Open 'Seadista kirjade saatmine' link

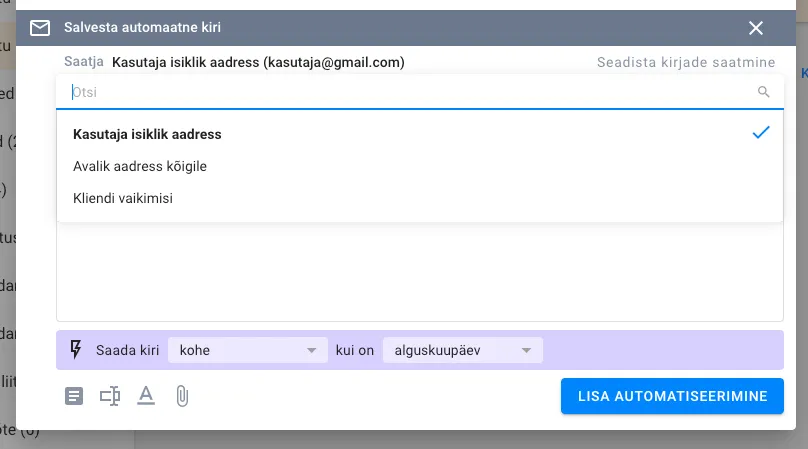coord(686,62)
